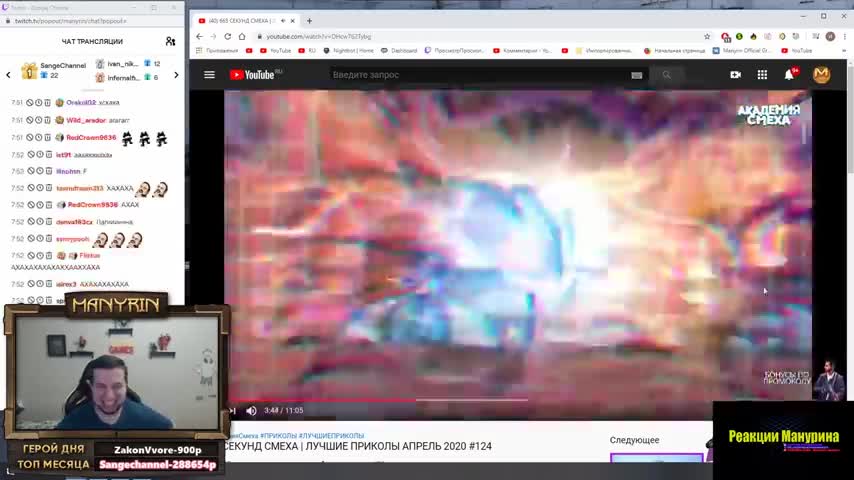Screen dimensions: 854x480
Task: Time out user Wild_aredor with clock icon
Action: pyautogui.click(x=39, y=120)
